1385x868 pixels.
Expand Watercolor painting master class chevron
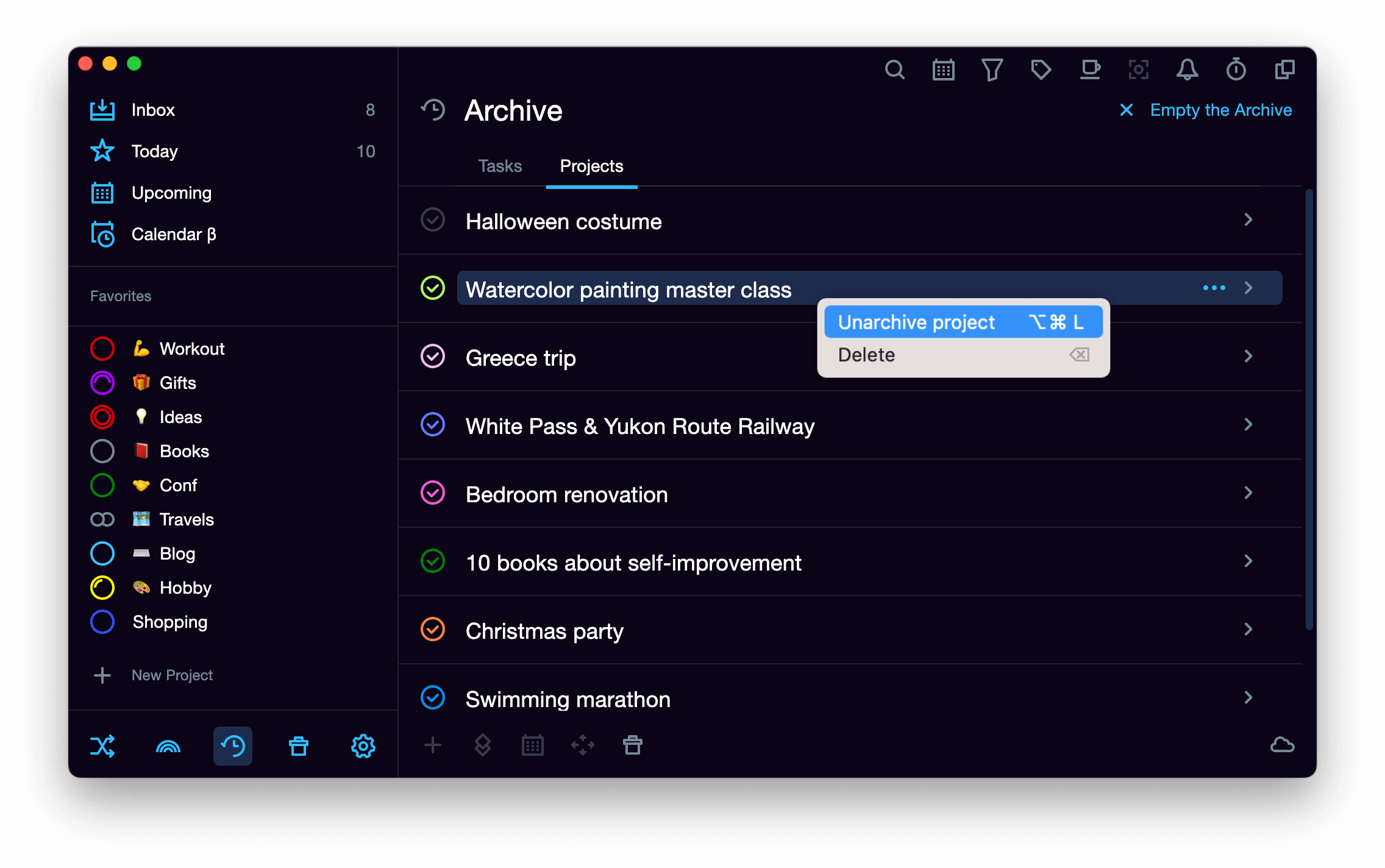(1248, 288)
